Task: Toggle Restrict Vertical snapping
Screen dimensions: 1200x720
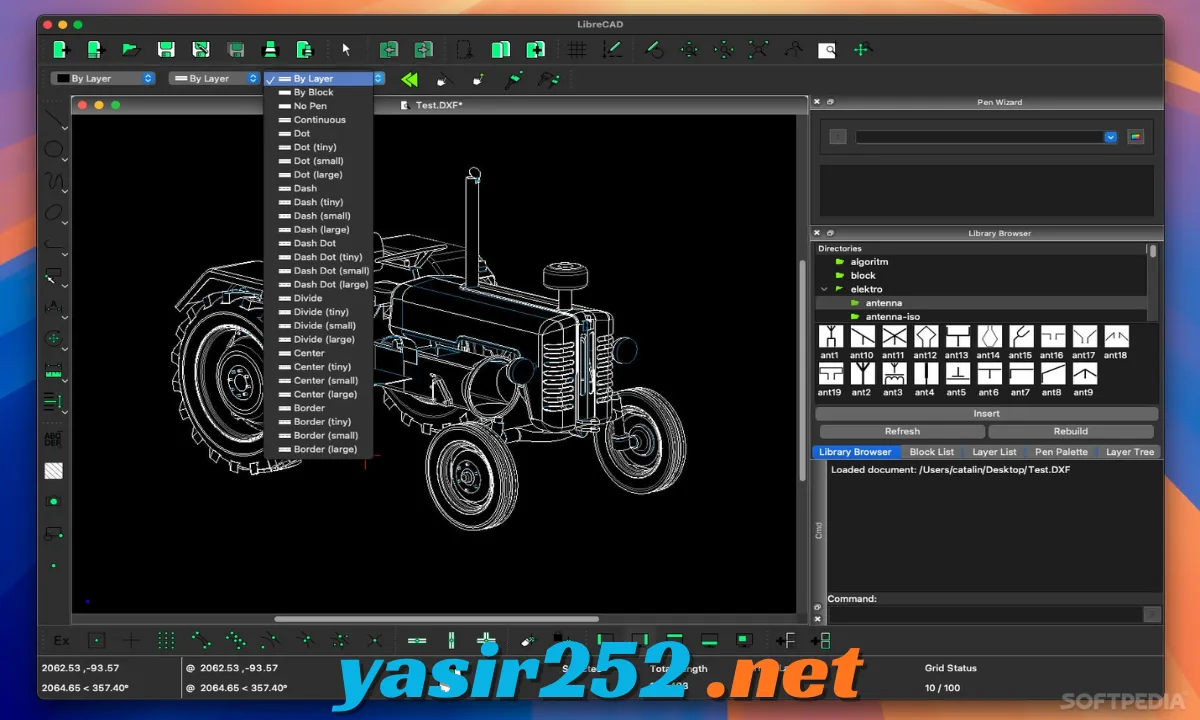Action: coord(451,640)
